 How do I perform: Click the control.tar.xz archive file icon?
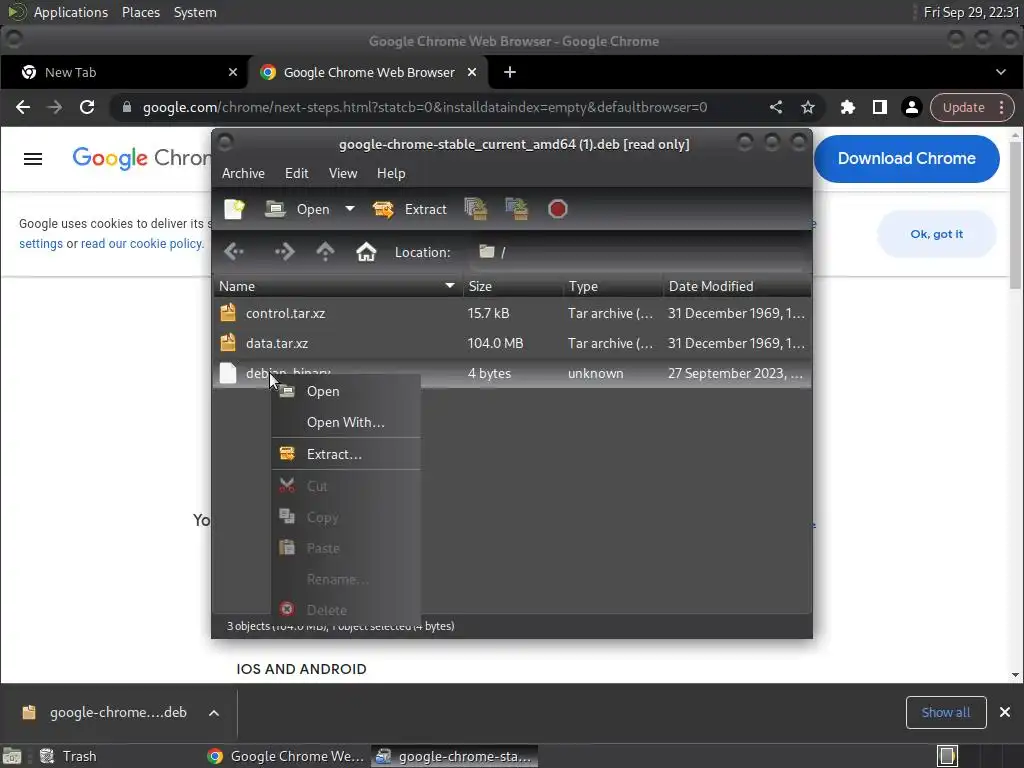point(228,313)
